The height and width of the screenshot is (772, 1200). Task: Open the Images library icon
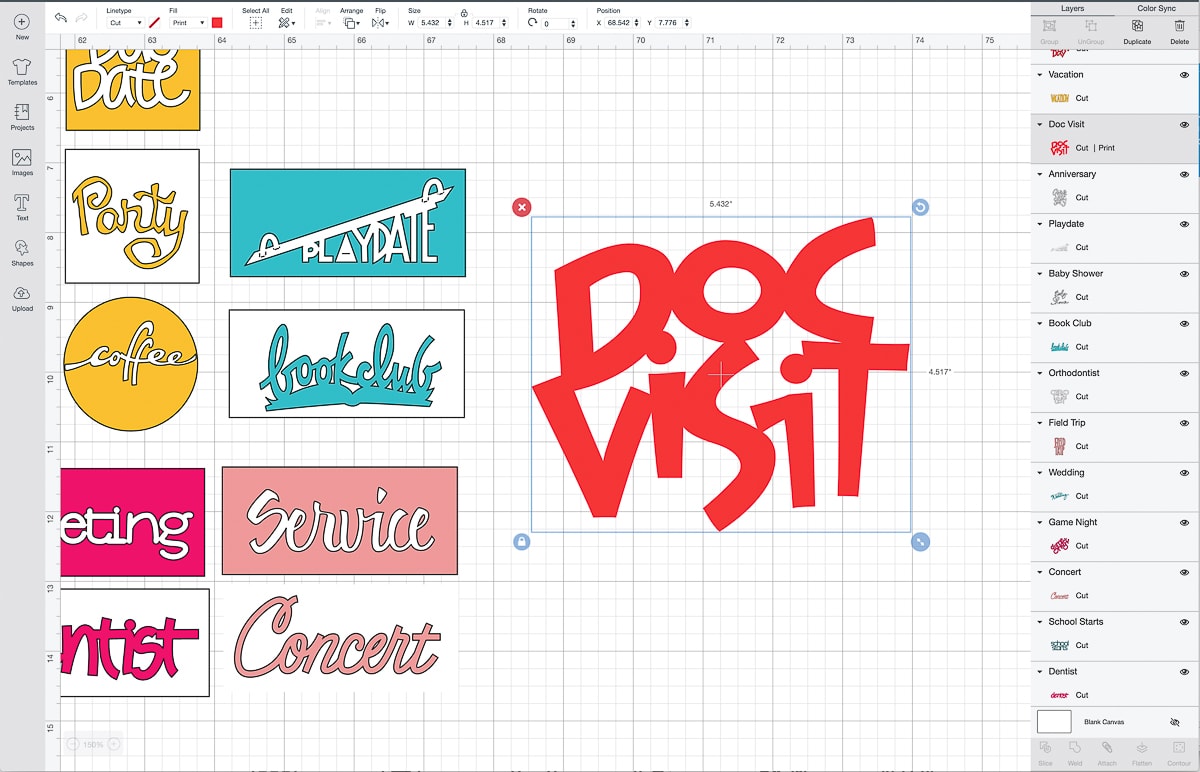(x=22, y=159)
